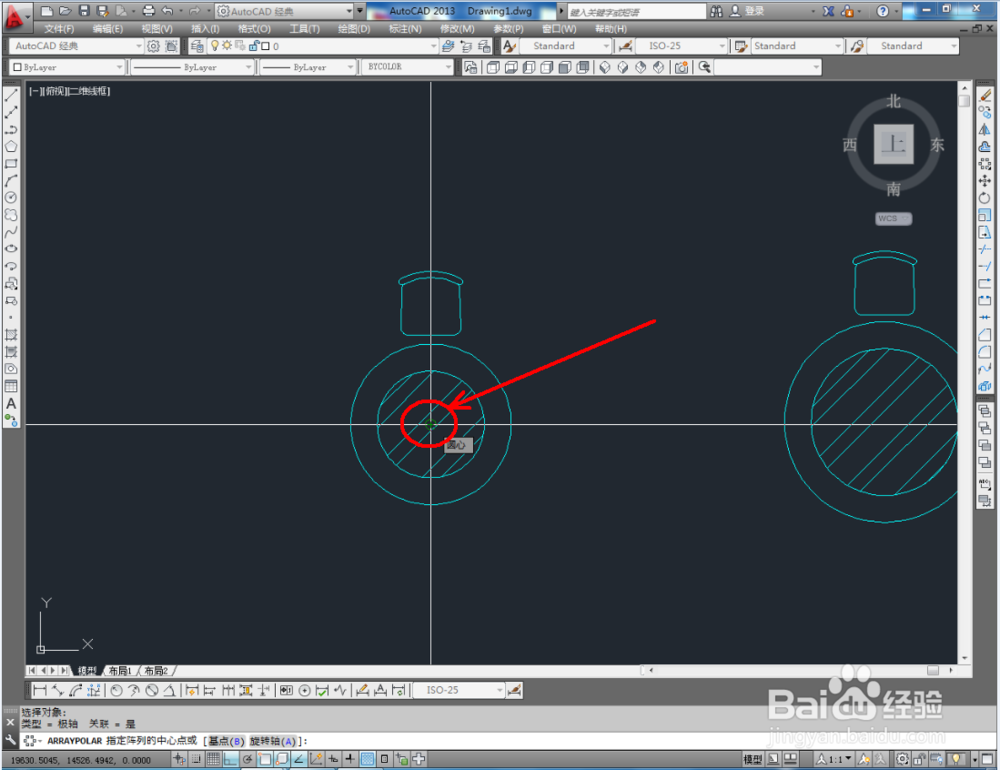The height and width of the screenshot is (770, 1000).
Task: Expand the layer list dropdown showing 0
Action: (434, 46)
